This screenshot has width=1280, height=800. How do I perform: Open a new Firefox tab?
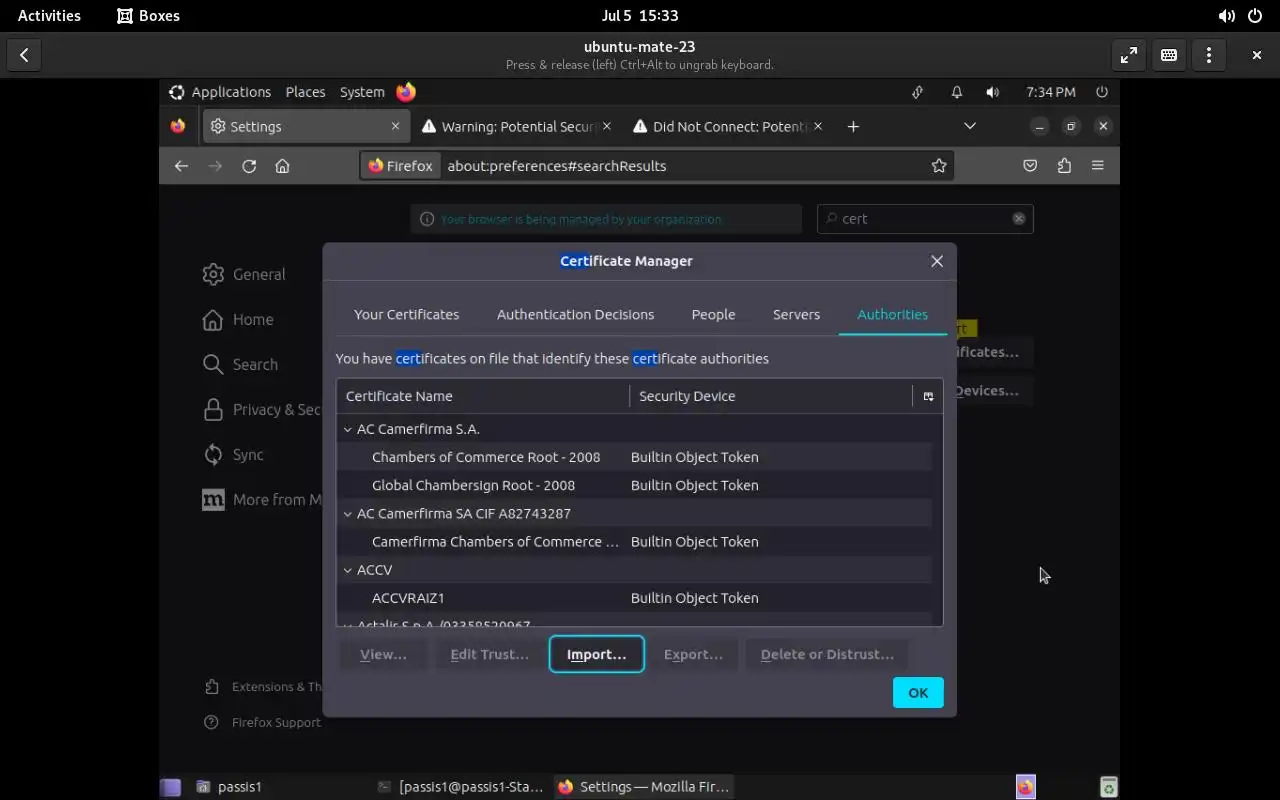(853, 127)
